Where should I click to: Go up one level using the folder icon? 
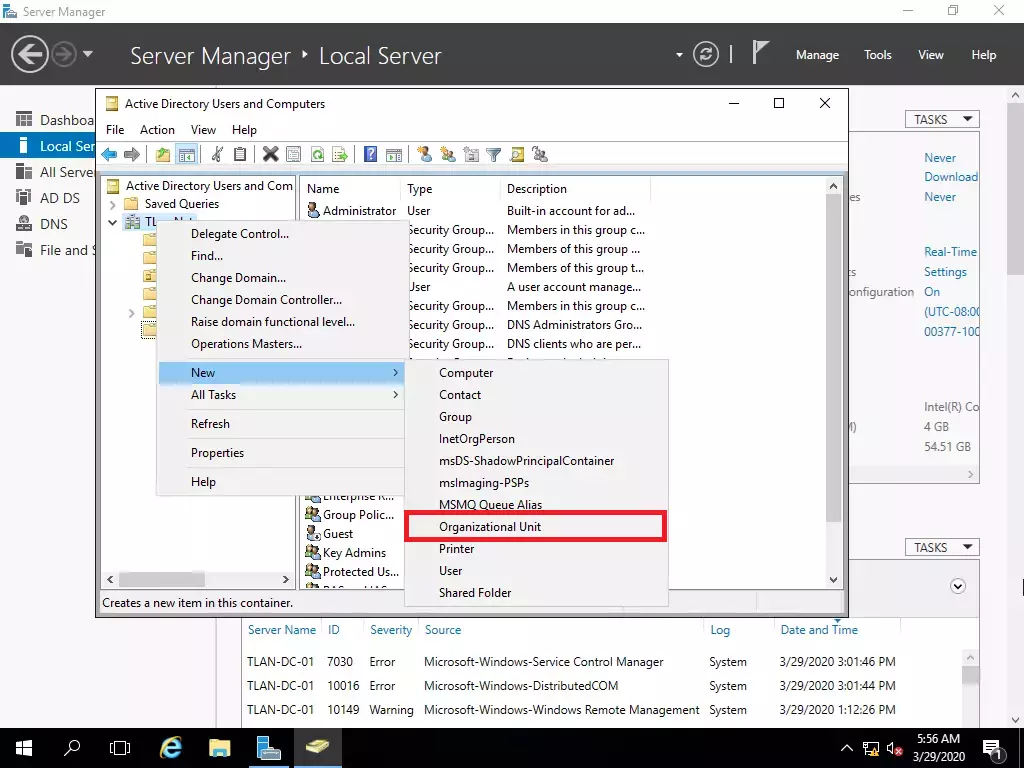pyautogui.click(x=163, y=155)
